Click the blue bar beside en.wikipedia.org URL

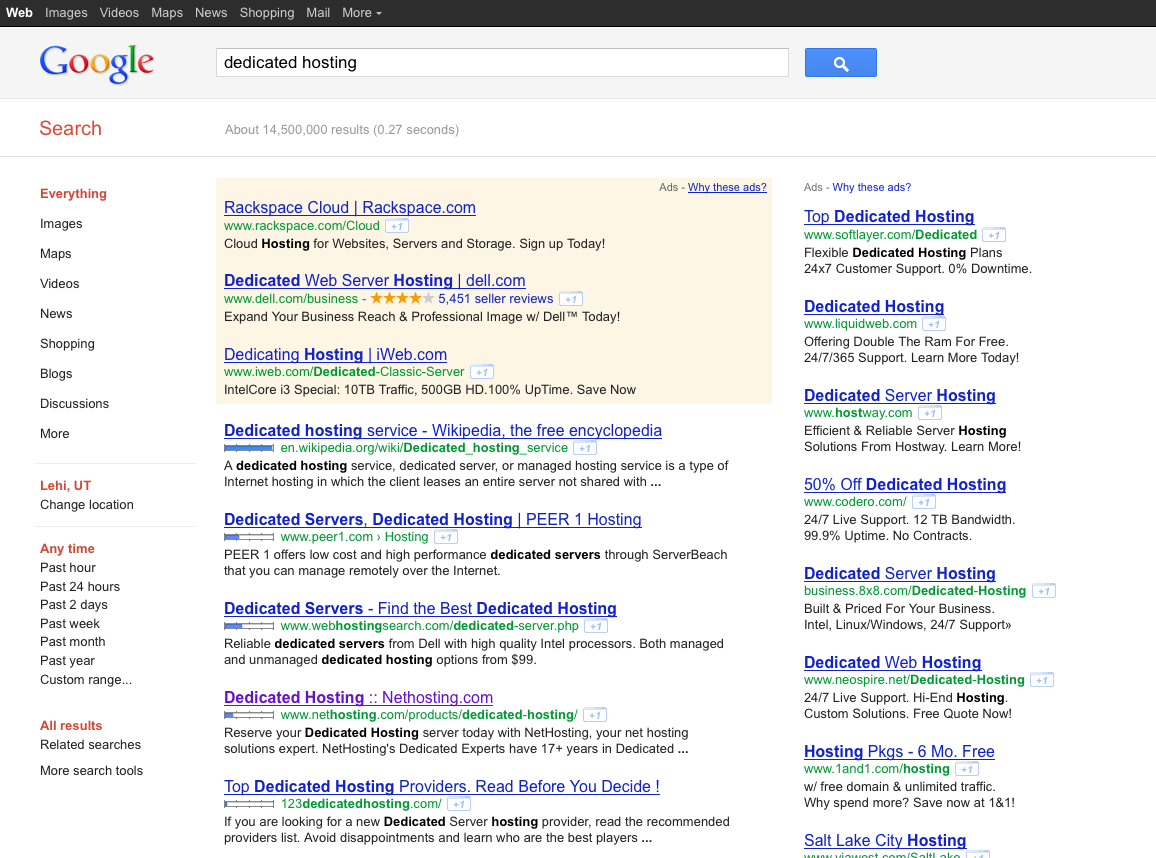[x=249, y=448]
